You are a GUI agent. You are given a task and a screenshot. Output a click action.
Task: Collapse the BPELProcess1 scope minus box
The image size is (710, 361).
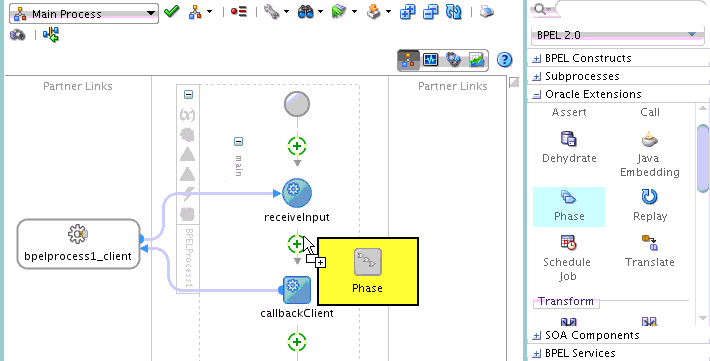(x=188, y=94)
